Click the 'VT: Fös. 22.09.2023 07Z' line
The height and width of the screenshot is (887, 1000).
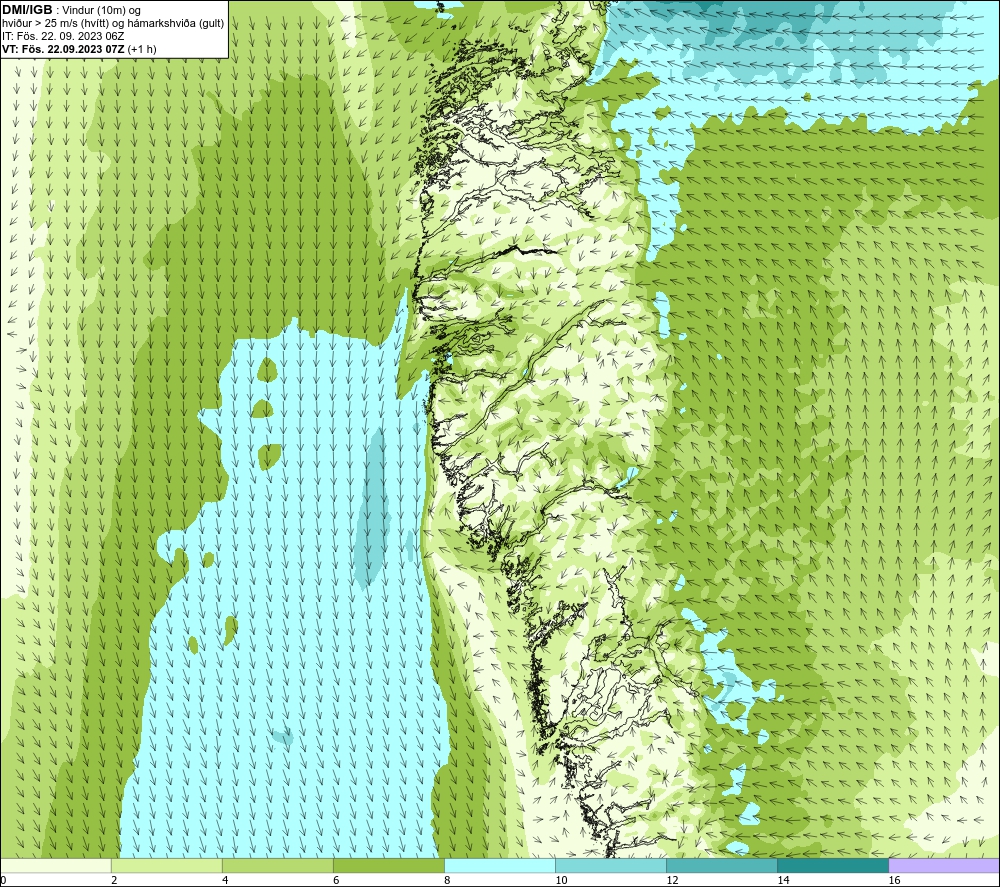[79, 49]
